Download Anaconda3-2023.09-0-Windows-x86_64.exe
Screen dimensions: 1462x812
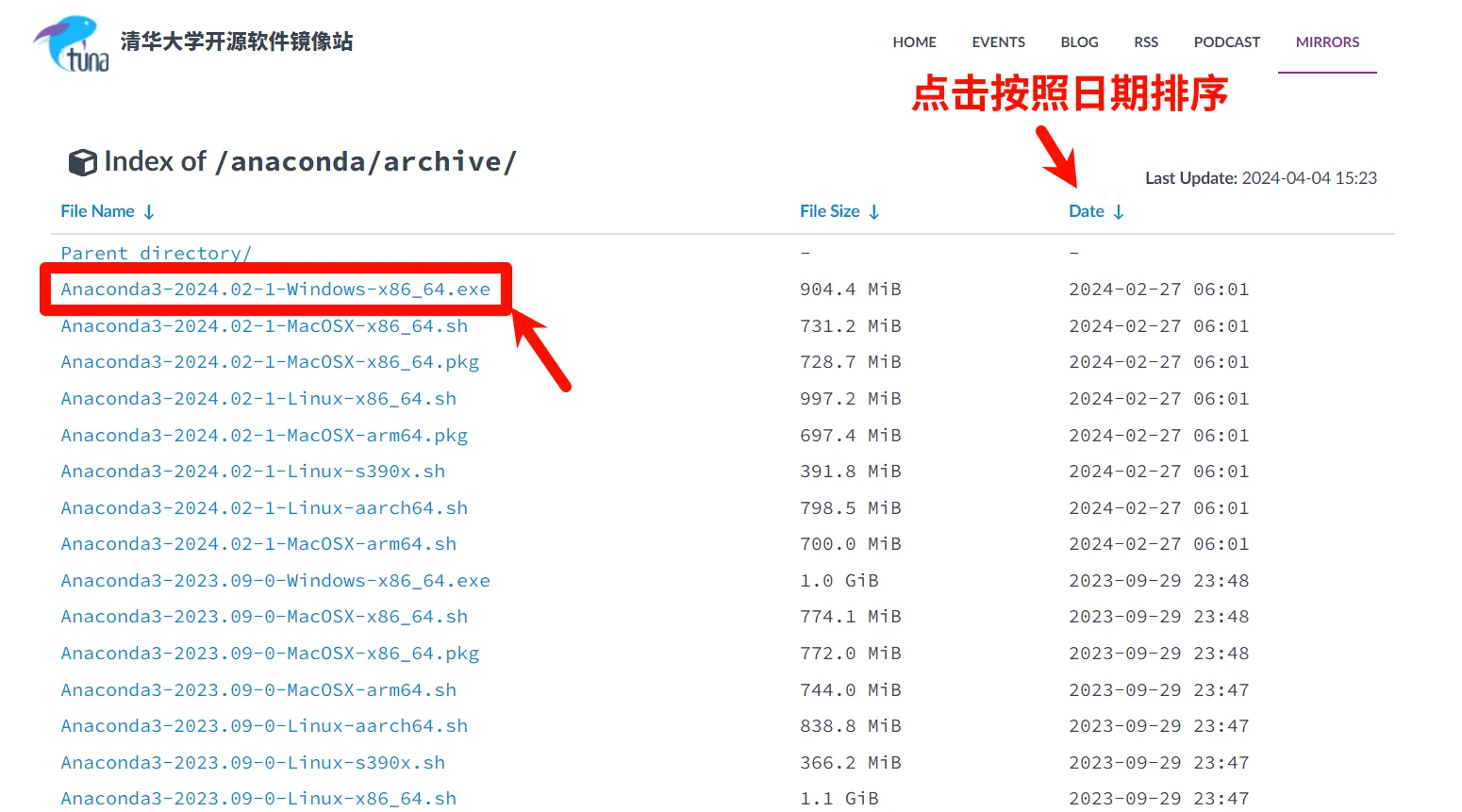tap(275, 581)
